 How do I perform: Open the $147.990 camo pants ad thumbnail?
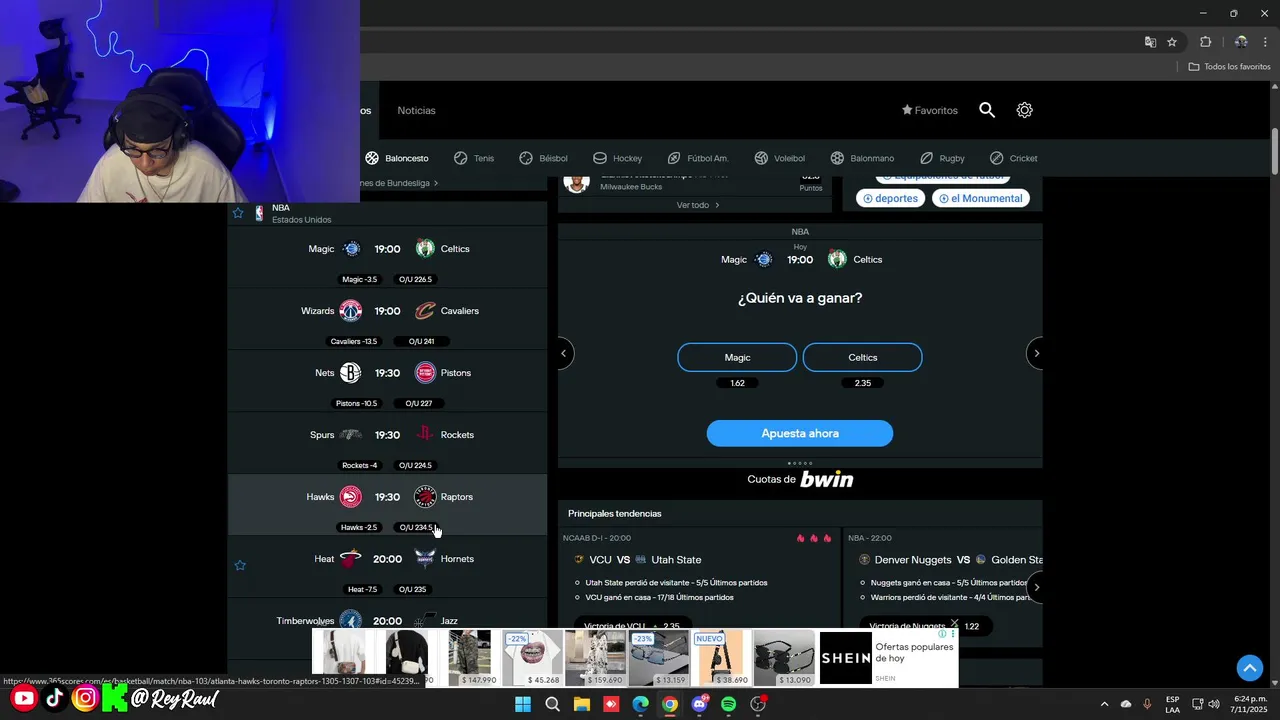470,657
